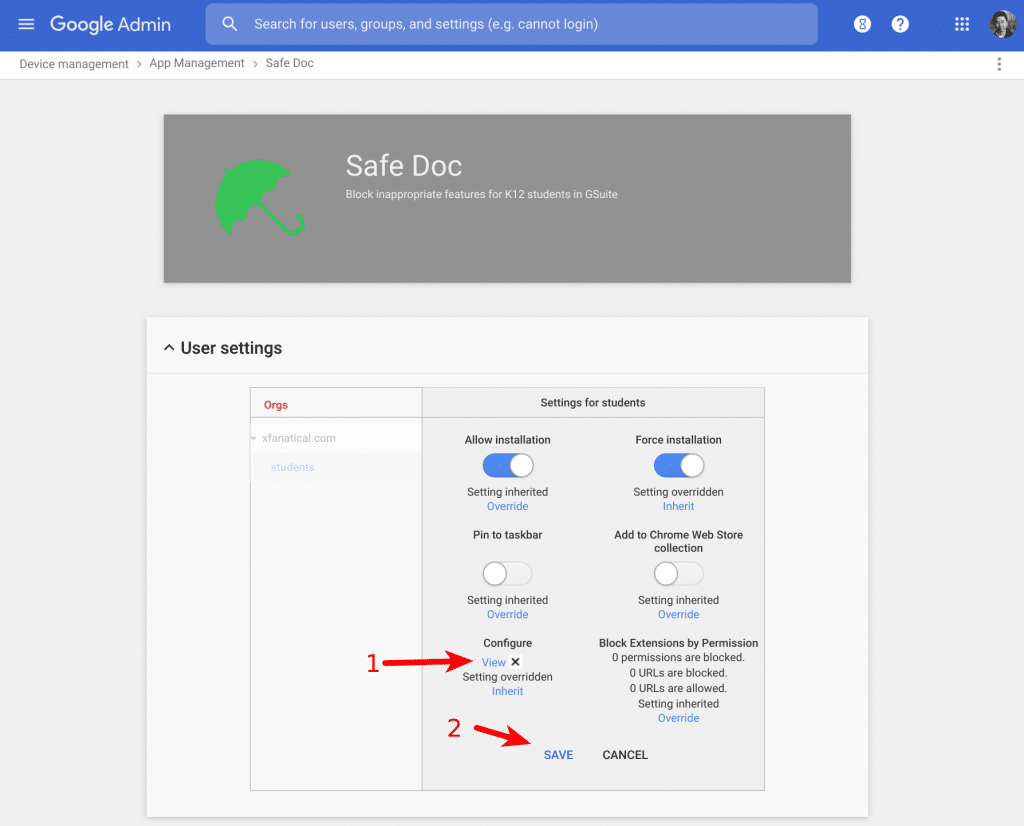1024x826 pixels.
Task: Click Override under Chrome Web Store collection
Action: click(x=679, y=615)
